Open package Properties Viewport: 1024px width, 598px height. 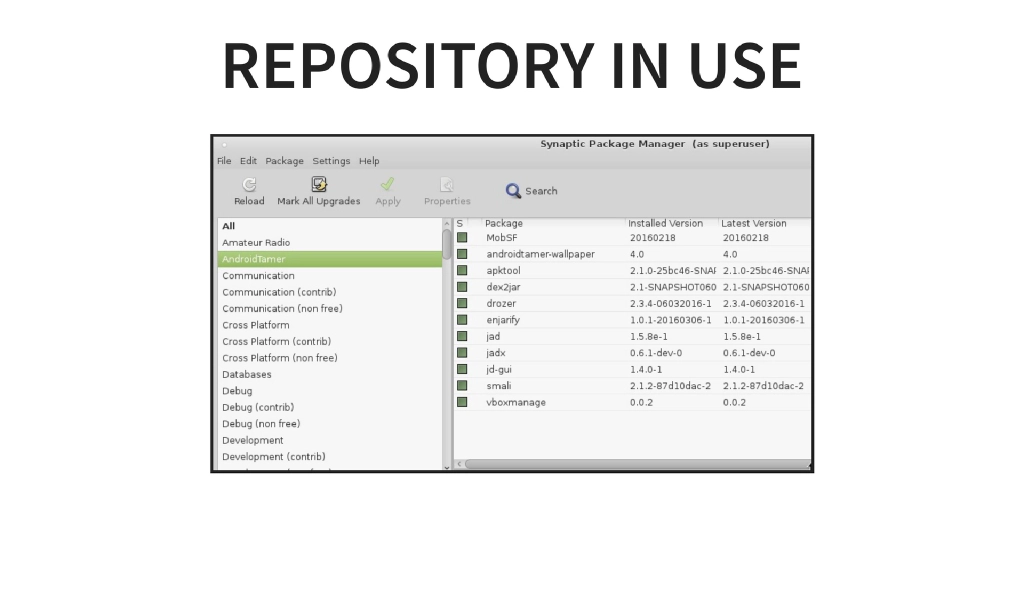pos(447,191)
